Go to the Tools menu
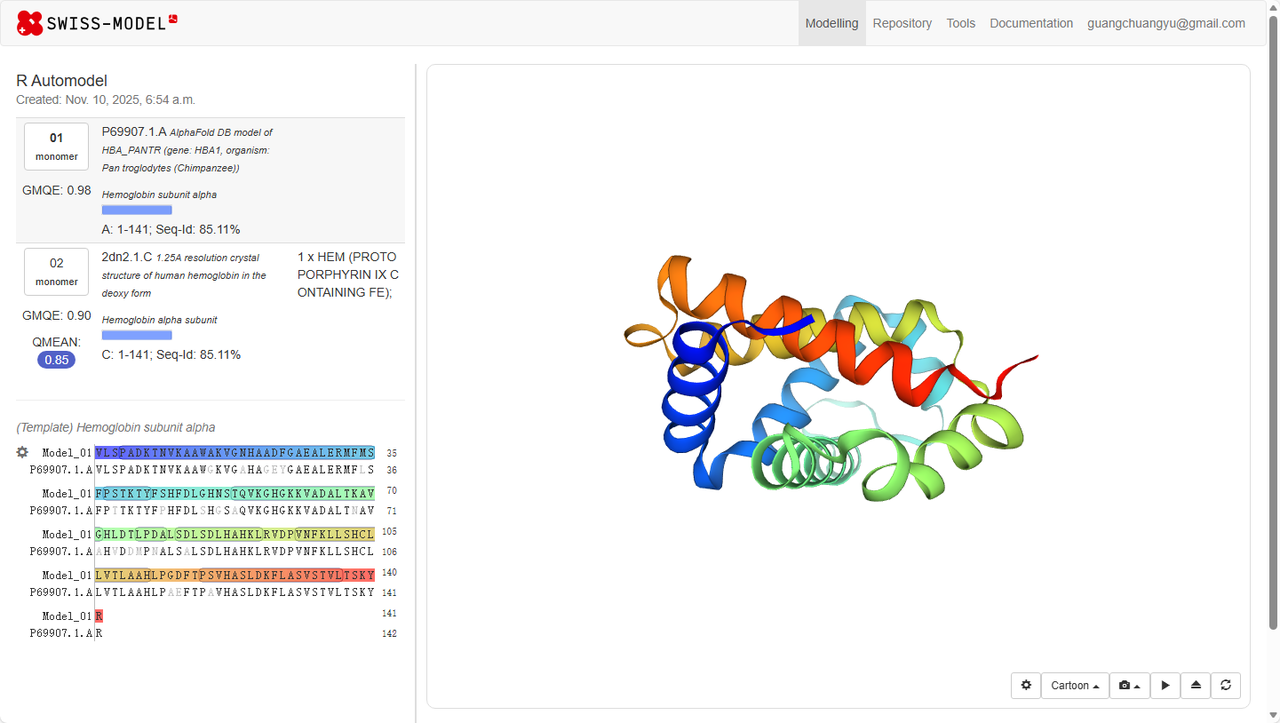1280x723 pixels. click(960, 23)
